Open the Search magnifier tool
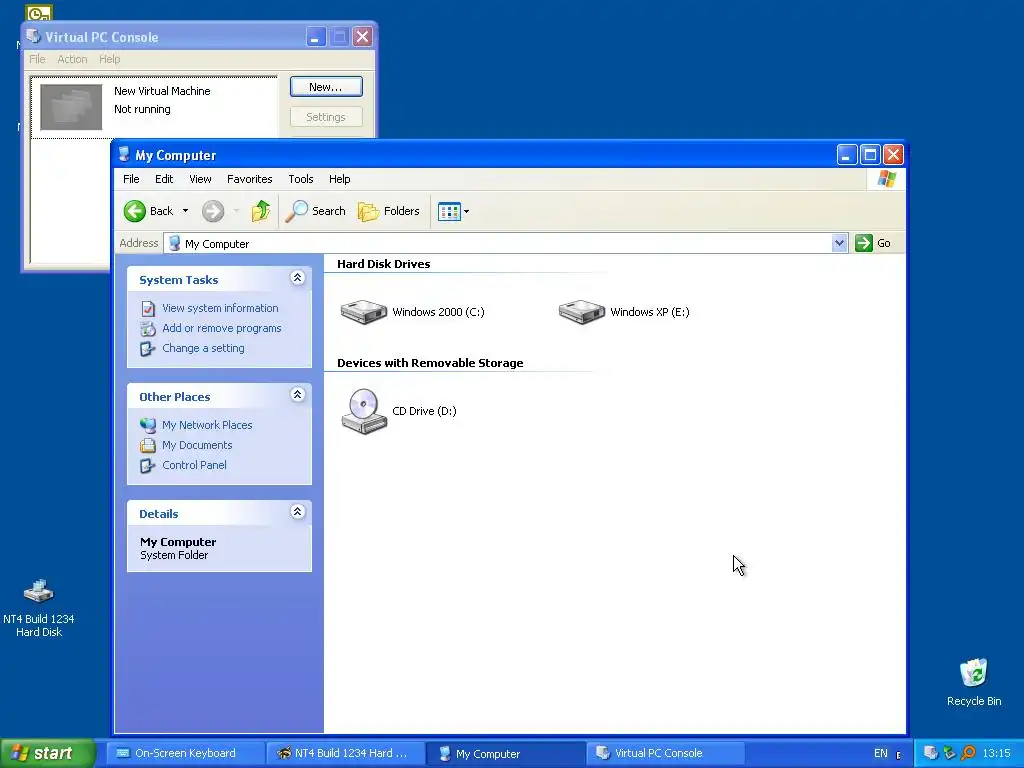 [315, 211]
